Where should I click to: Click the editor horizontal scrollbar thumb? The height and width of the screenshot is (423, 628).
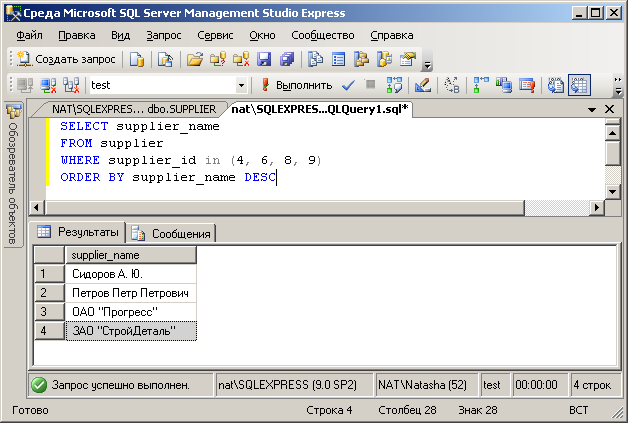(285, 207)
